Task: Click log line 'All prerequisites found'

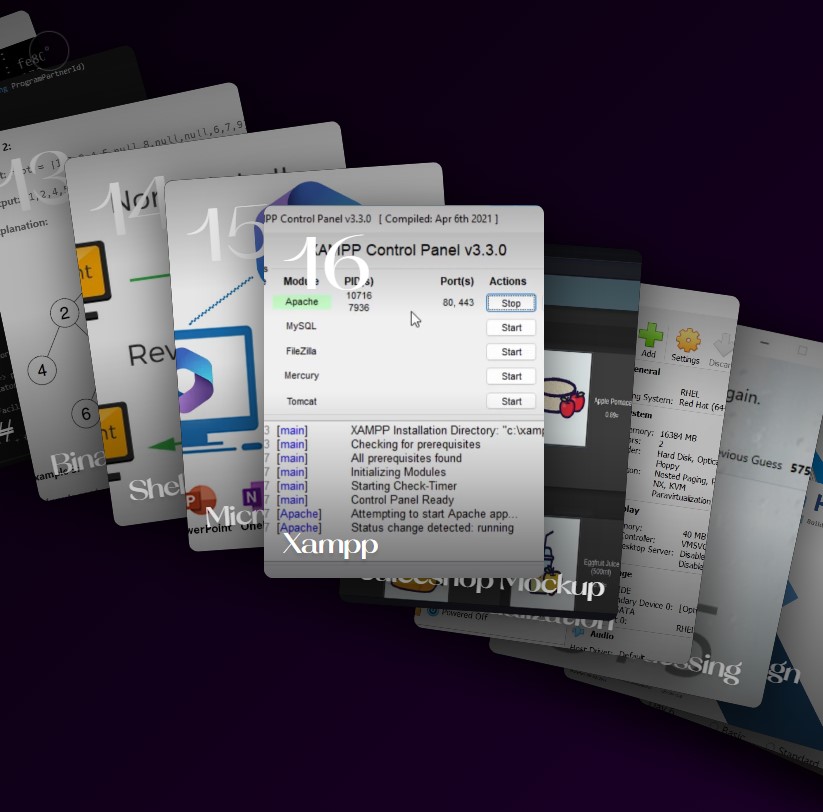Action: tap(406, 458)
